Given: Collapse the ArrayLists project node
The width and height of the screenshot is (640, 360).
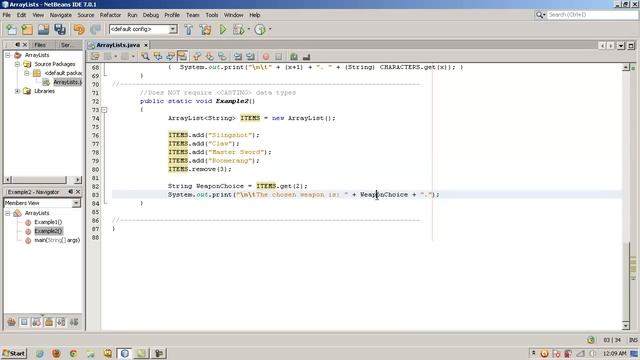Looking at the screenshot, I should tap(8, 55).
